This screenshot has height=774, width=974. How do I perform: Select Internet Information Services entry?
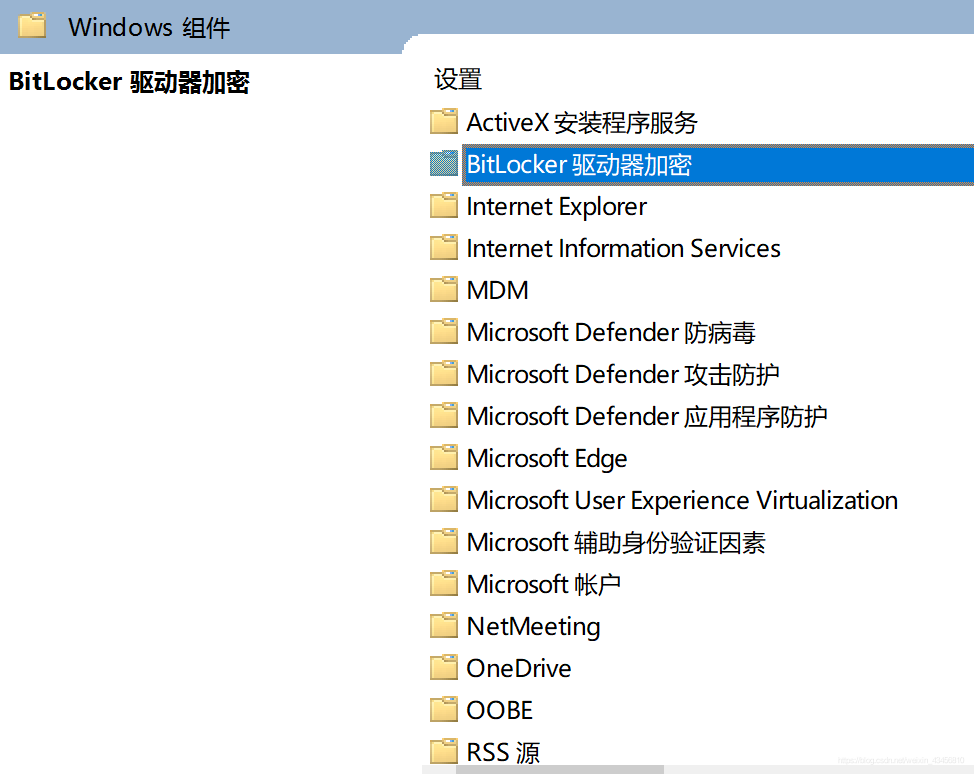[623, 248]
